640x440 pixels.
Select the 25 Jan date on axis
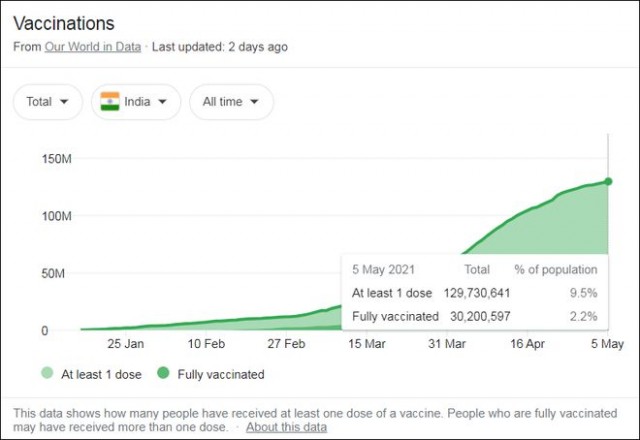[126, 344]
